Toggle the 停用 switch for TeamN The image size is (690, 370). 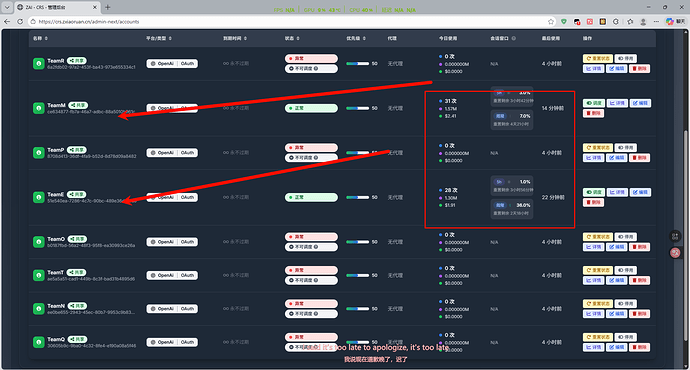625,304
